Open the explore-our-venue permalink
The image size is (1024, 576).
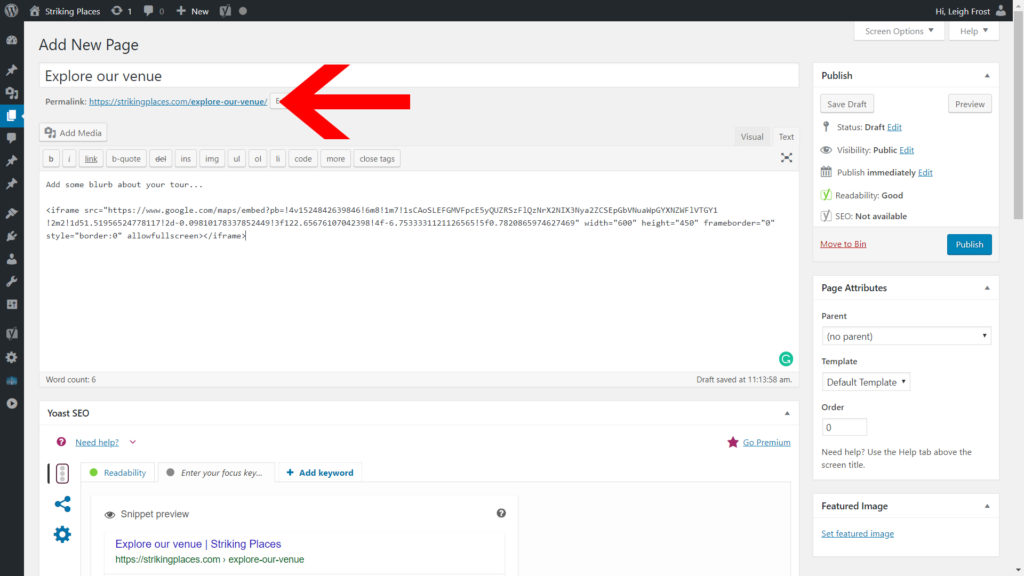click(x=178, y=101)
